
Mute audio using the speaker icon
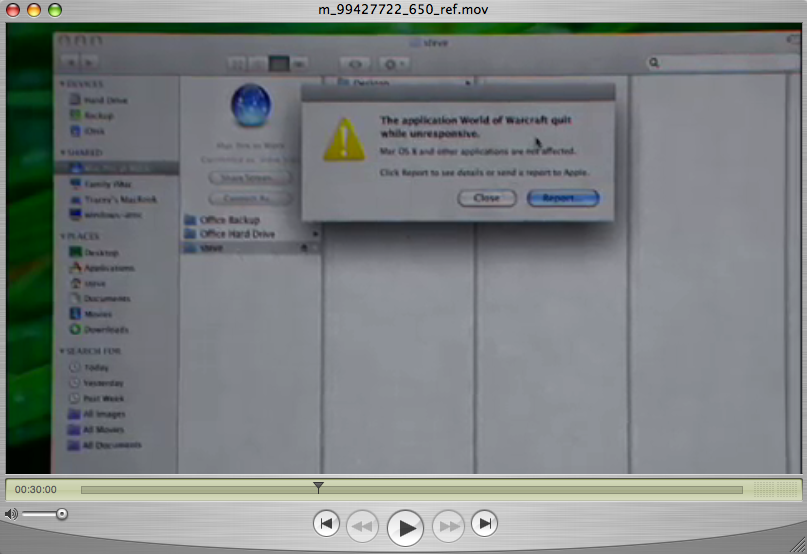click(x=11, y=514)
